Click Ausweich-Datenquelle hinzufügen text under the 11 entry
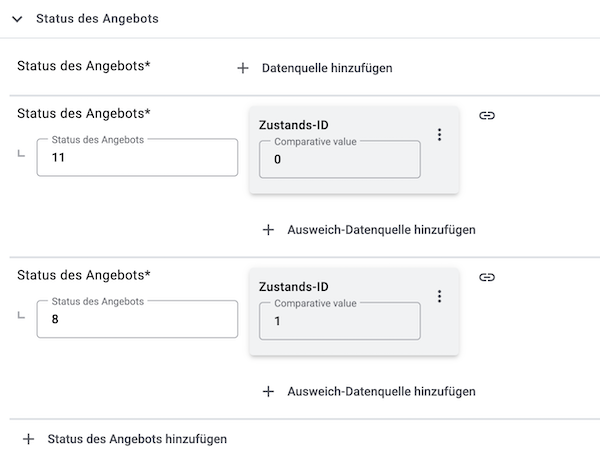This screenshot has width=600, height=468. pos(381,230)
